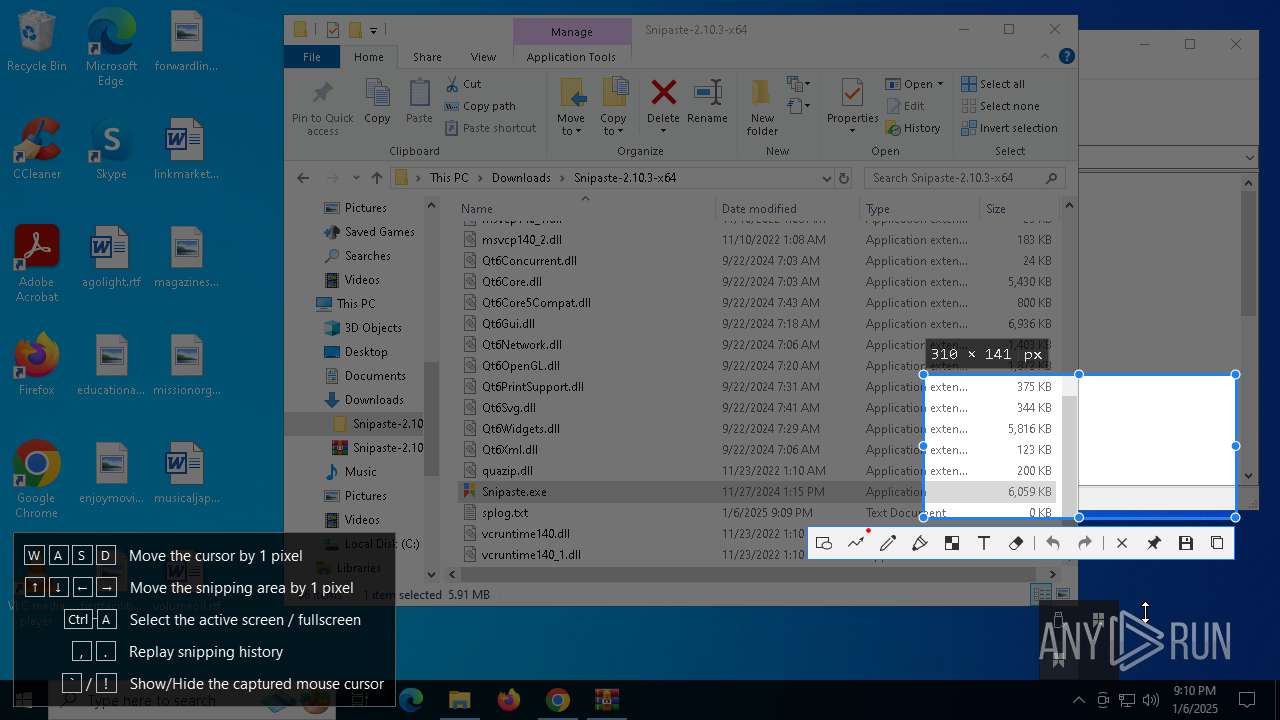Viewport: 1280px width, 720px height.
Task: Copy snip to clipboard
Action: tap(1217, 543)
